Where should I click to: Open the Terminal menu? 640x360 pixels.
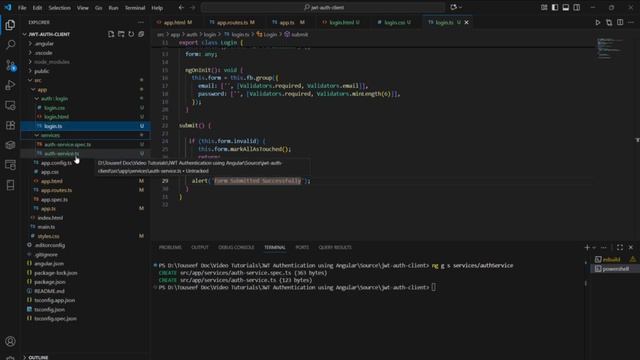point(135,7)
